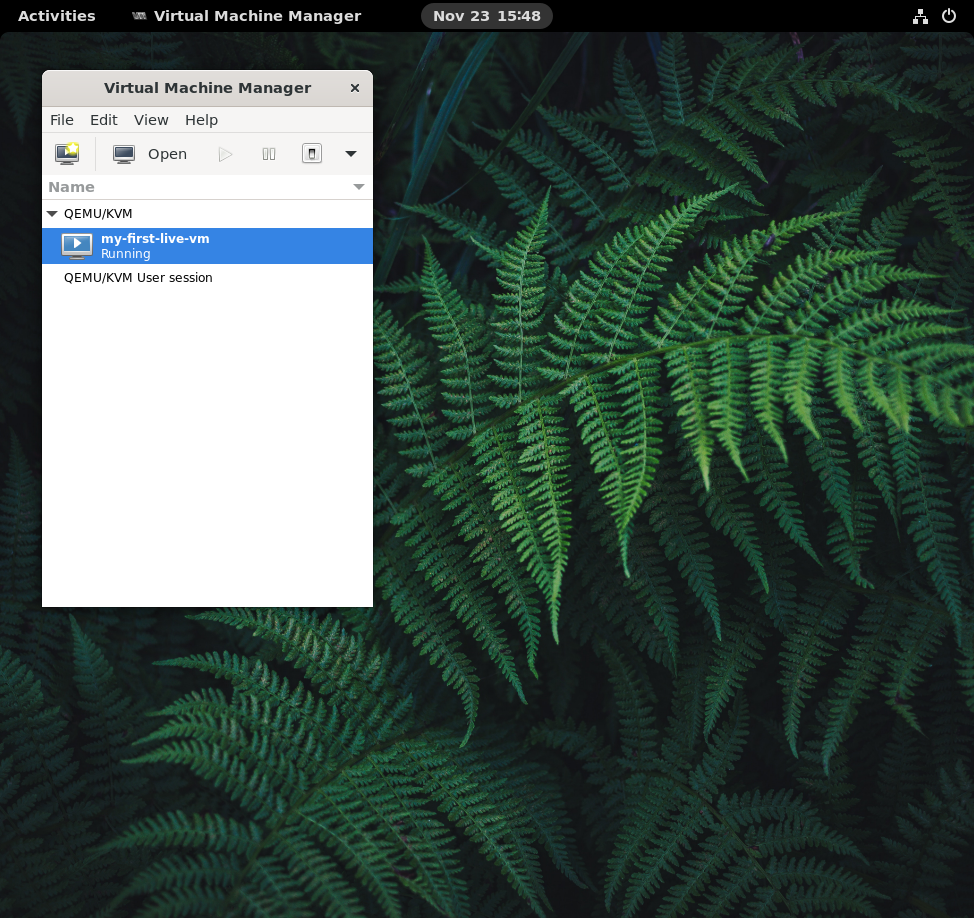Open the selected VM console

[151, 154]
